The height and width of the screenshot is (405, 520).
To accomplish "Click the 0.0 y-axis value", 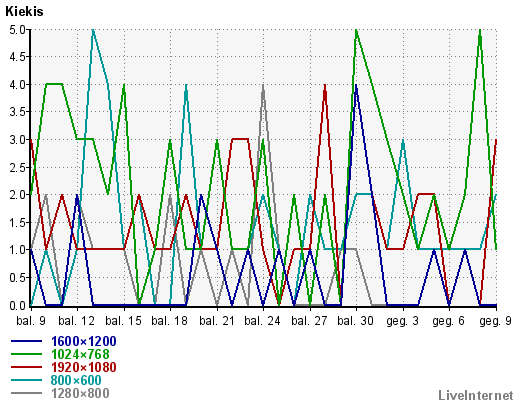I will pos(17,305).
